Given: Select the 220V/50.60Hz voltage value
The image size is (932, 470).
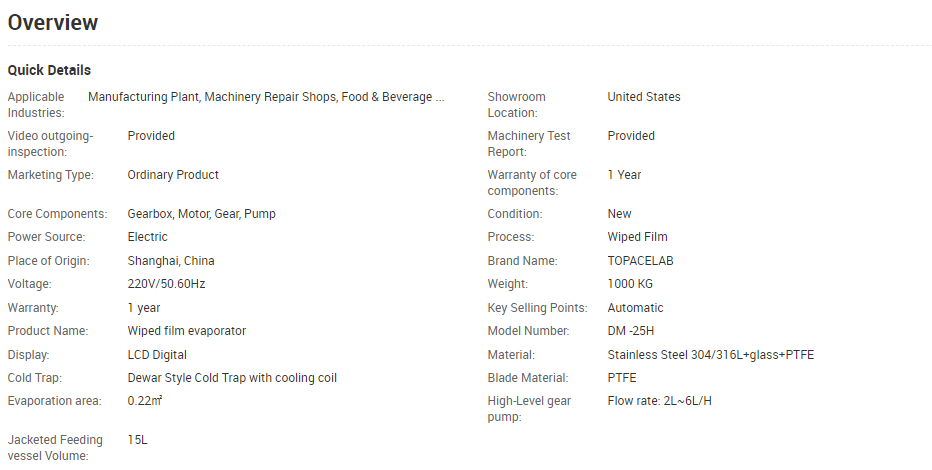Looking at the screenshot, I should tap(166, 284).
